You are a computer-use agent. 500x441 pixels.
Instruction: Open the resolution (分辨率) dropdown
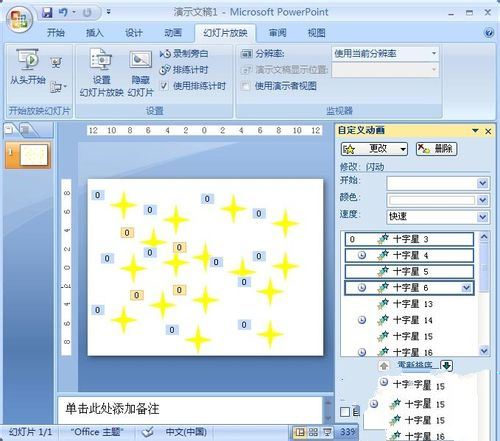[385, 54]
